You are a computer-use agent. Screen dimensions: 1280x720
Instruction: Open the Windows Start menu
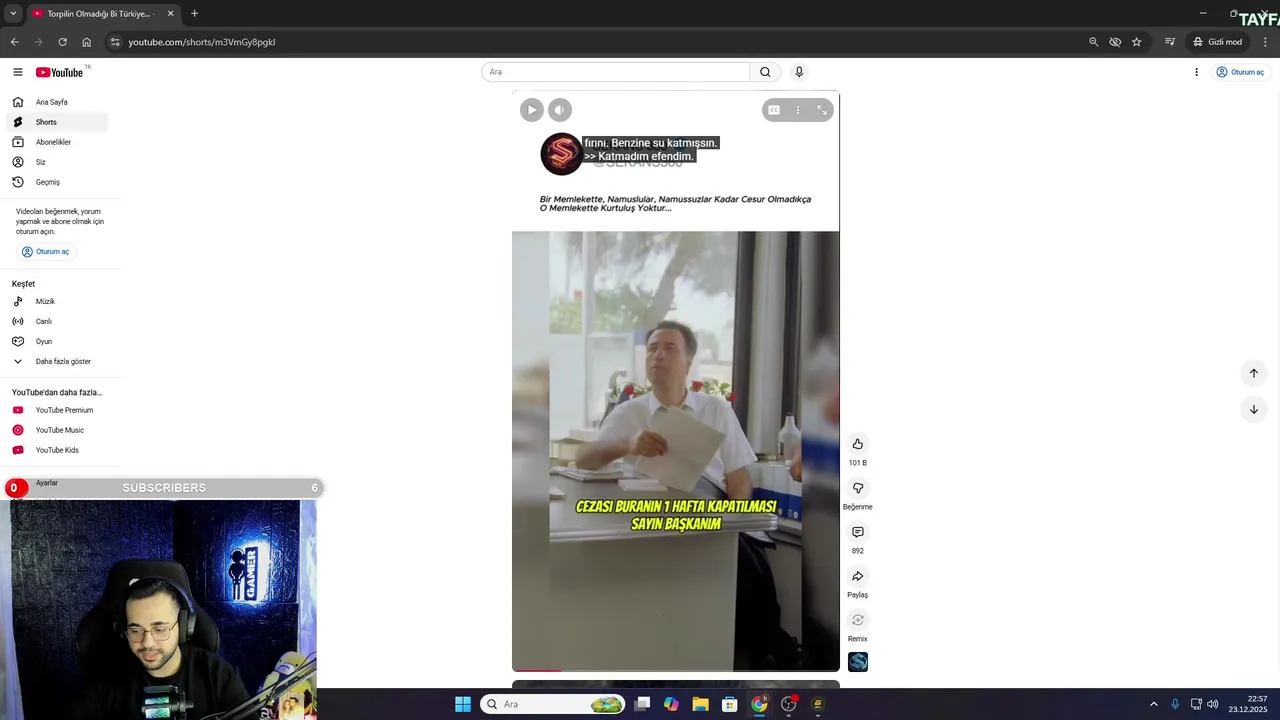[x=463, y=704]
